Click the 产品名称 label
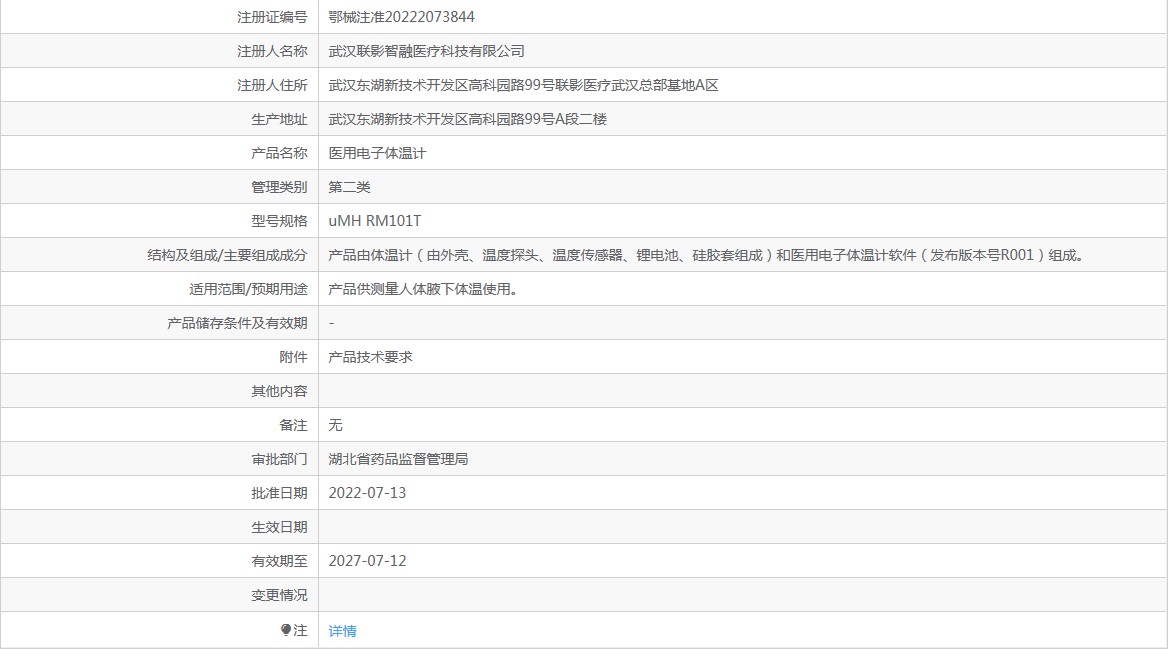Image resolution: width=1169 pixels, height=656 pixels. [279, 154]
